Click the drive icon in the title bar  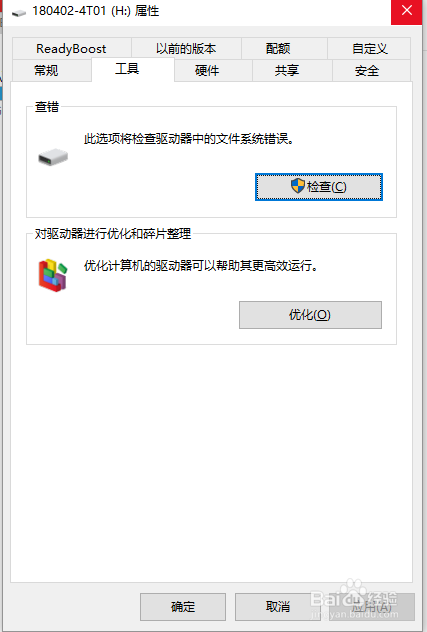(19, 12)
